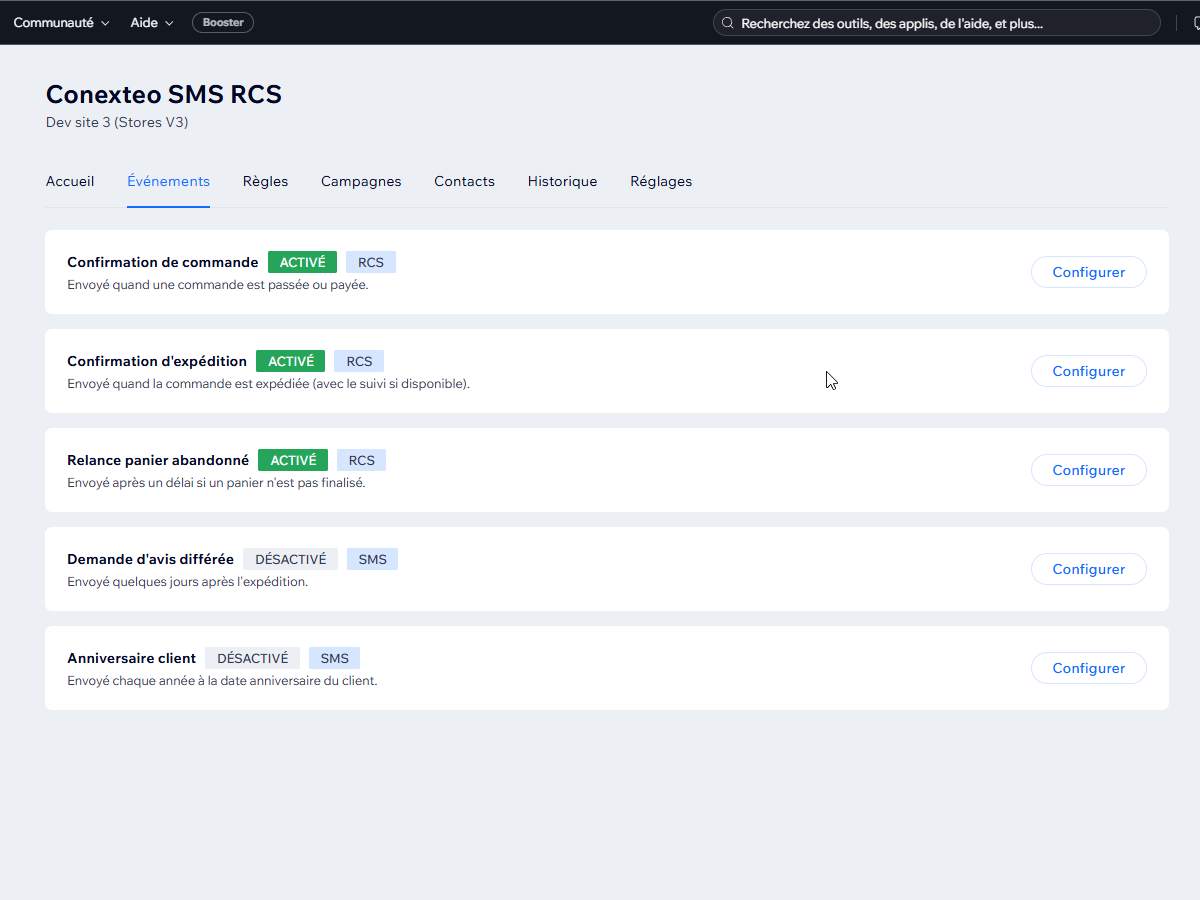Image resolution: width=1200 pixels, height=900 pixels.
Task: Configure Confirmation d'expédition event
Action: click(x=1088, y=371)
